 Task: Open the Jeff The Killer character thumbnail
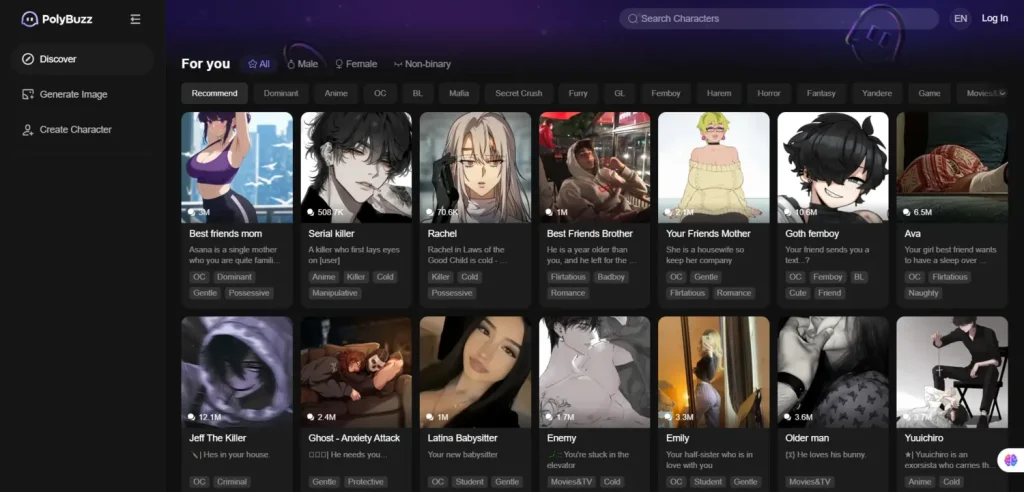[x=237, y=372]
